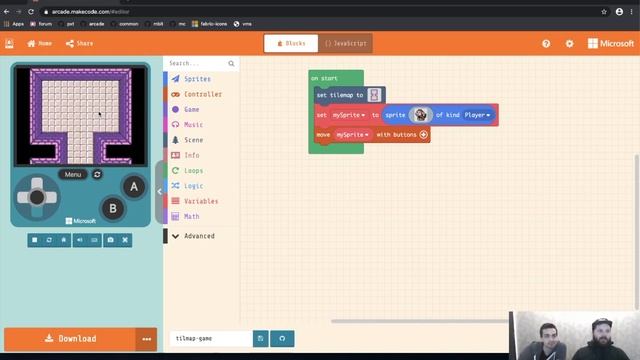Select the on start block
This screenshot has height=360, width=640.
tap(324, 78)
